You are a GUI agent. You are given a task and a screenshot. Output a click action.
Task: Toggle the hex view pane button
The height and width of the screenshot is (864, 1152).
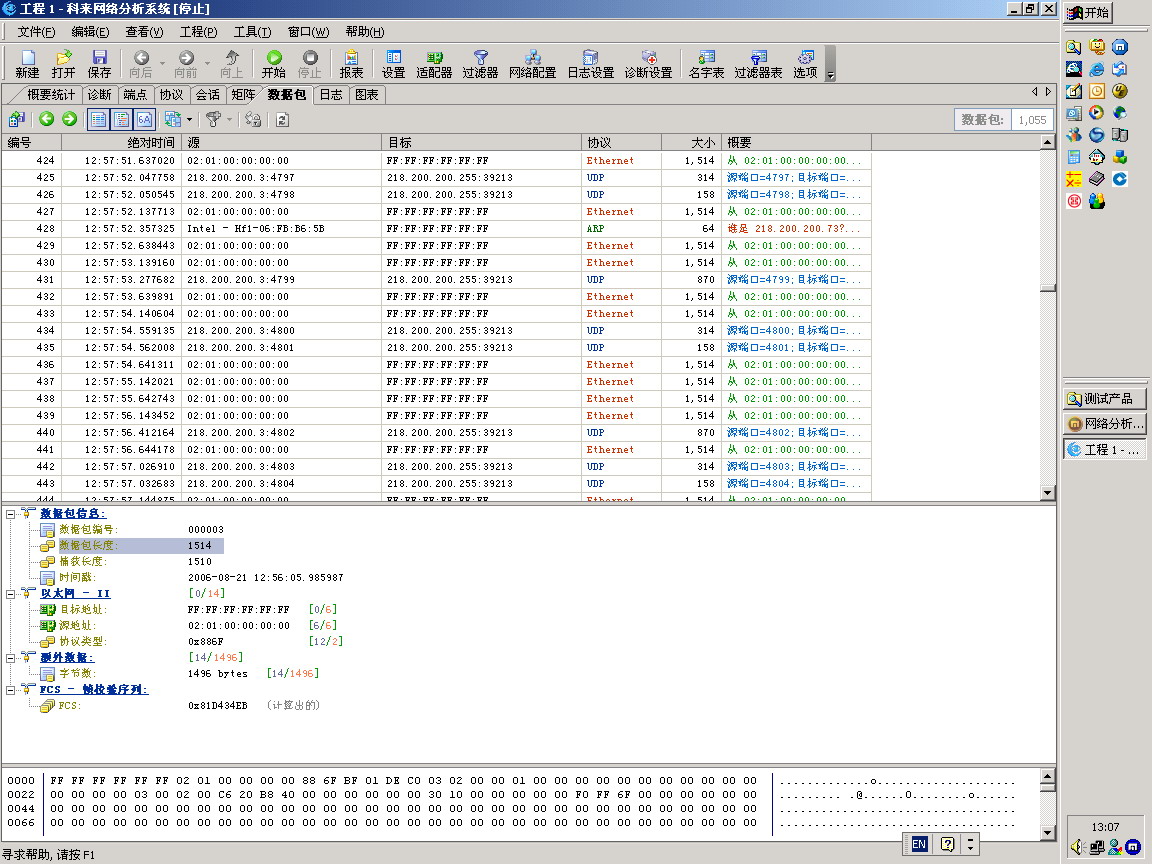click(x=144, y=119)
